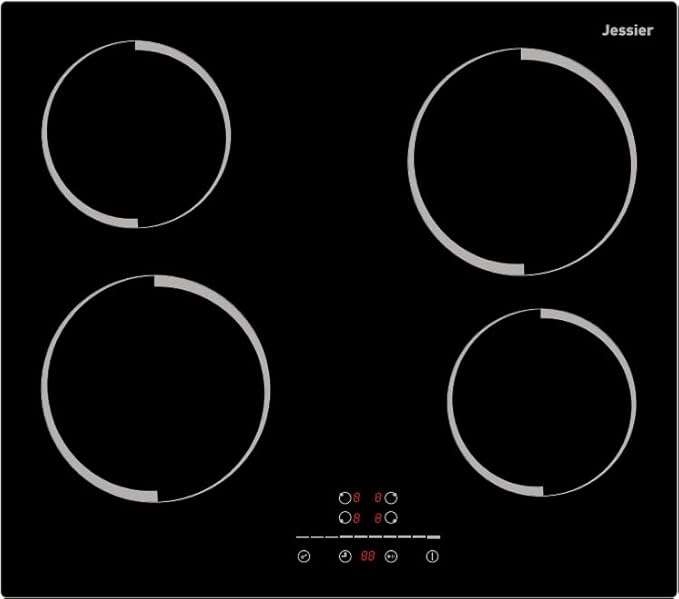The height and width of the screenshot is (599, 679).
Task: Click the small rear-left cooking zone ring
Action: click(136, 134)
